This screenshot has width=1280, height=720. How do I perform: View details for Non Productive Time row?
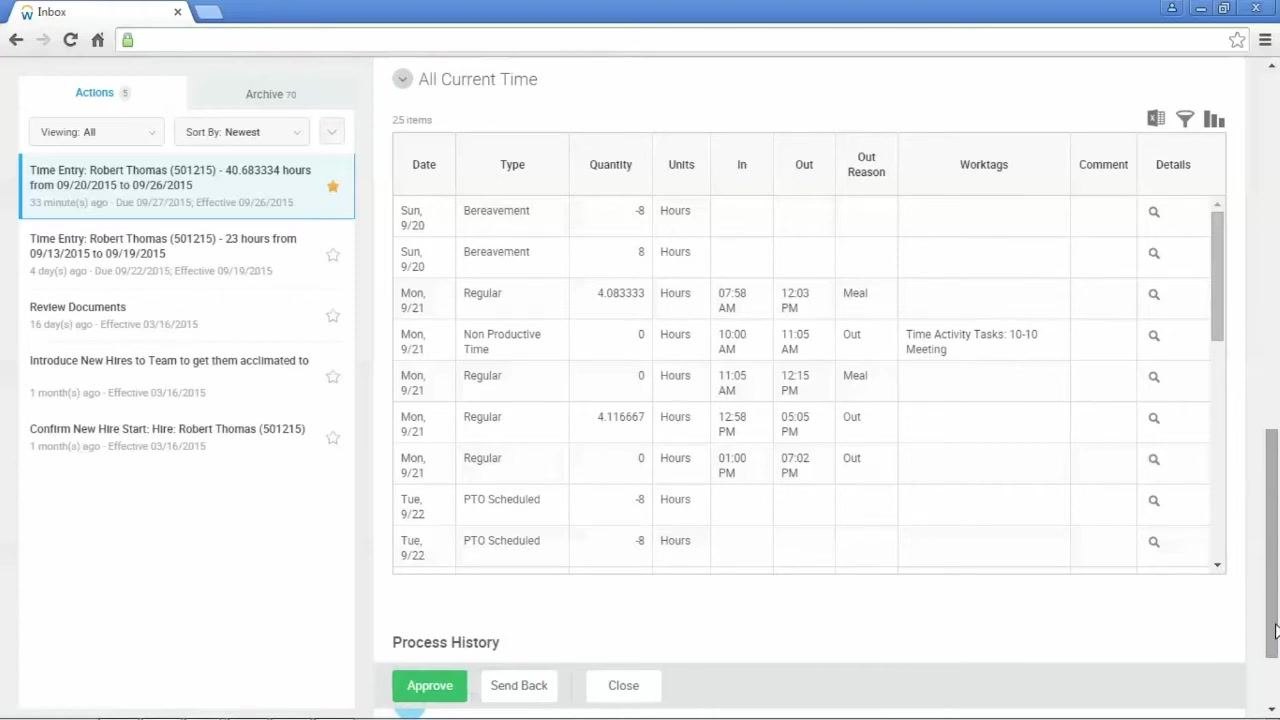pyautogui.click(x=1154, y=336)
